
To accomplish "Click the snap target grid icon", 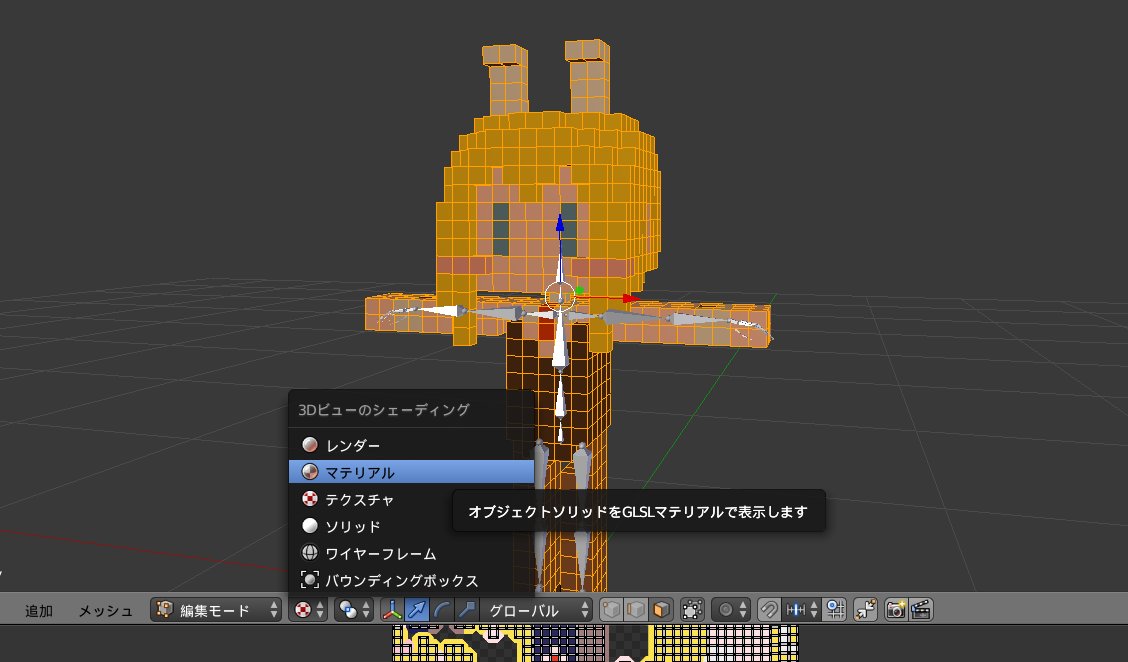I will point(834,610).
